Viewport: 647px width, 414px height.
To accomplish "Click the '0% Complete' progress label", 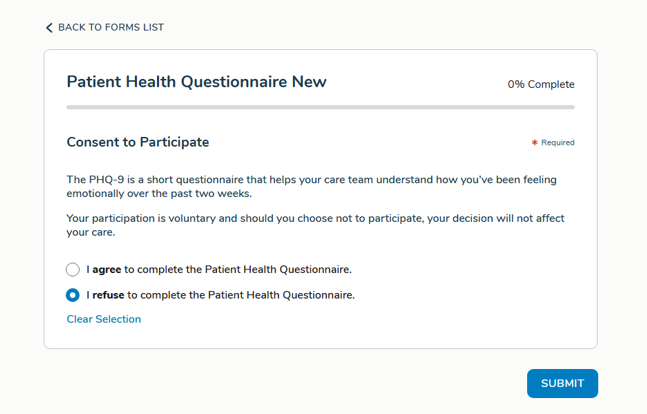I will coord(540,84).
